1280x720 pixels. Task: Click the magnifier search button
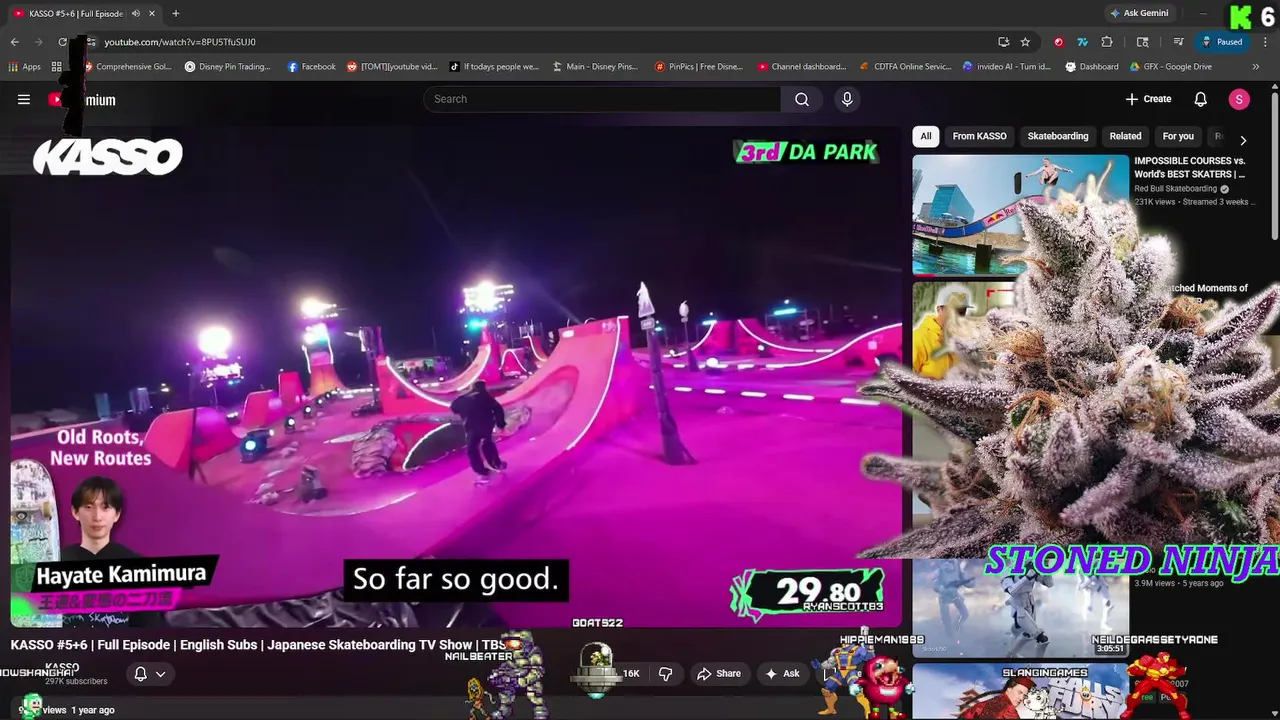802,99
